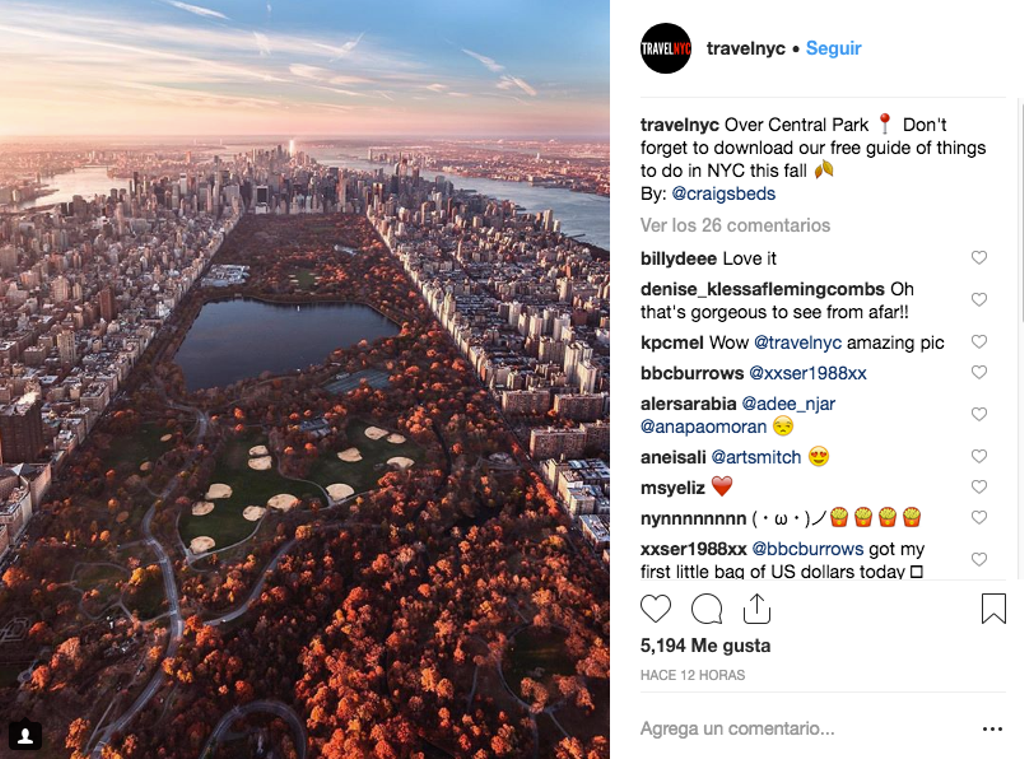Follow the account via Seguir
This screenshot has height=759, width=1024.
tap(833, 48)
